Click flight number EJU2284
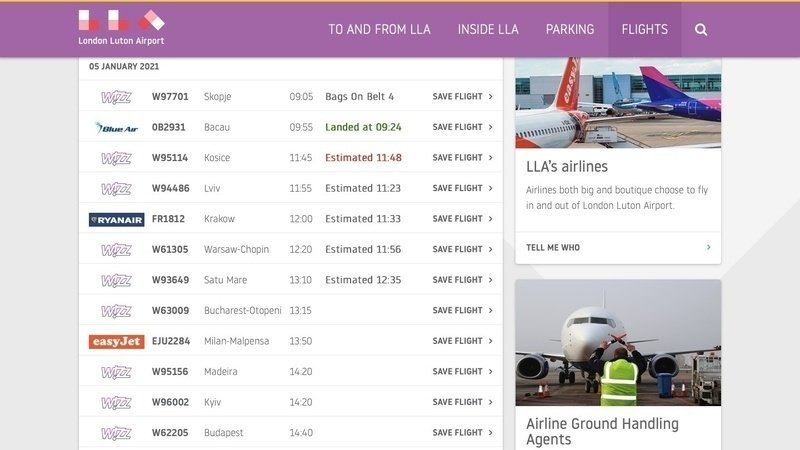 171,341
